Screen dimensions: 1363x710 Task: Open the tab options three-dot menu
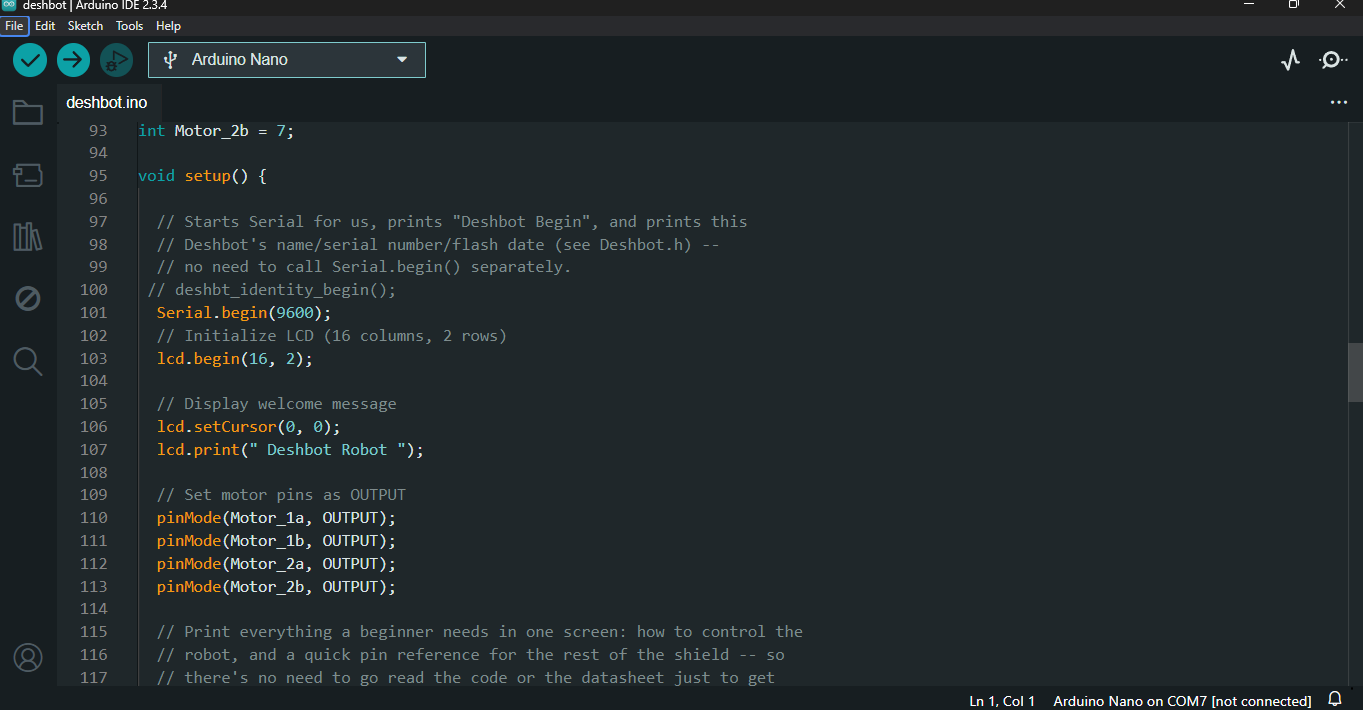point(1339,102)
